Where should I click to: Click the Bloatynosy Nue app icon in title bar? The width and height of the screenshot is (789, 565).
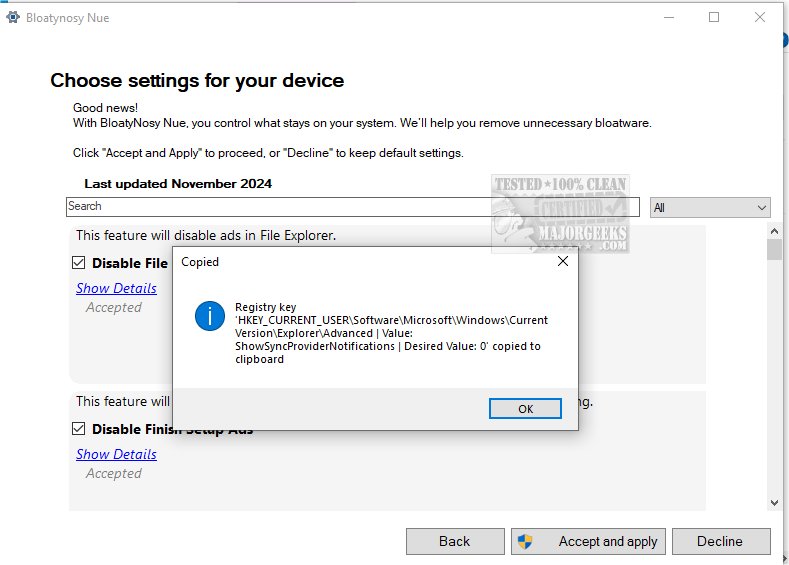coord(15,18)
